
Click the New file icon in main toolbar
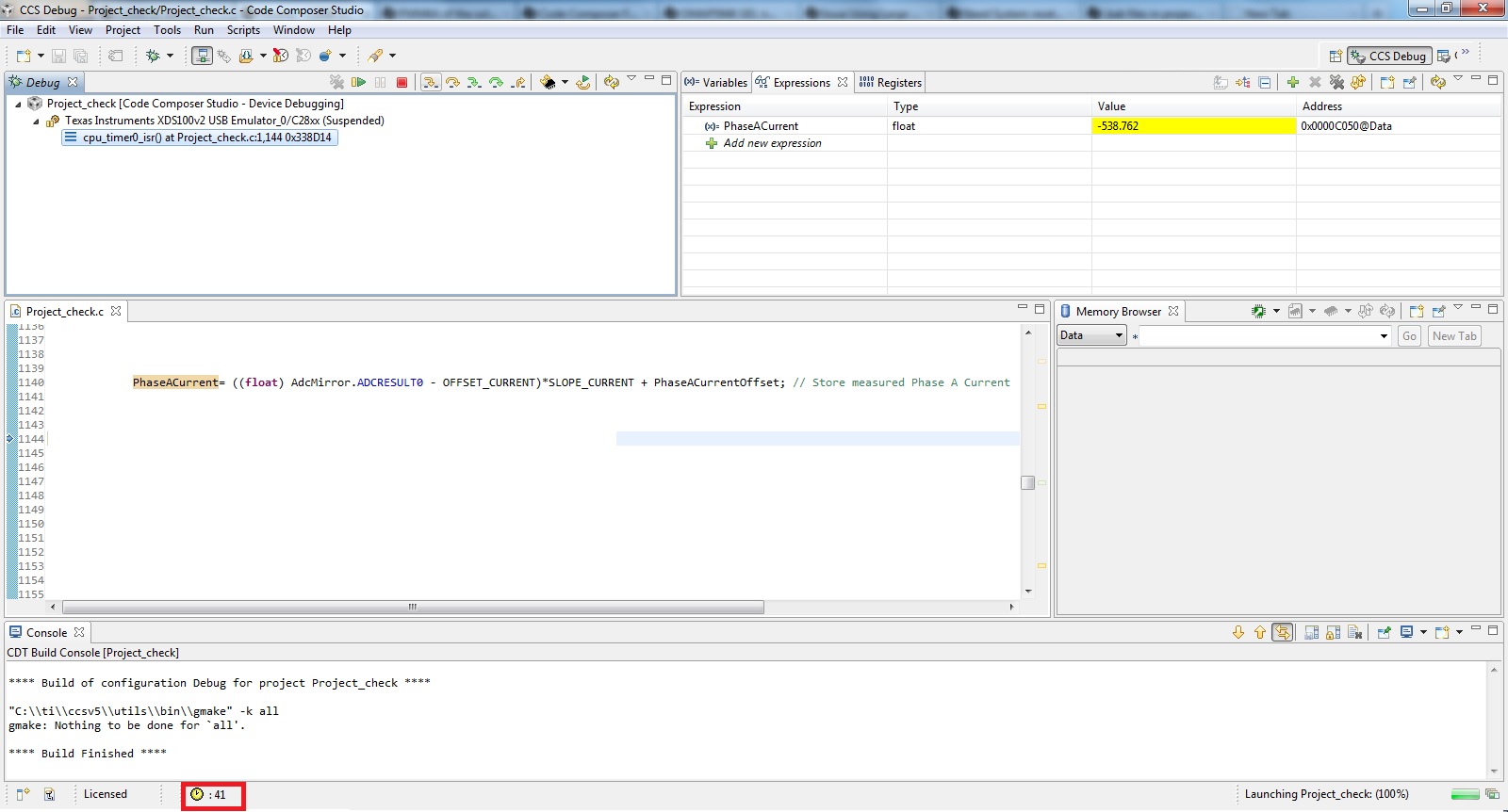point(24,57)
